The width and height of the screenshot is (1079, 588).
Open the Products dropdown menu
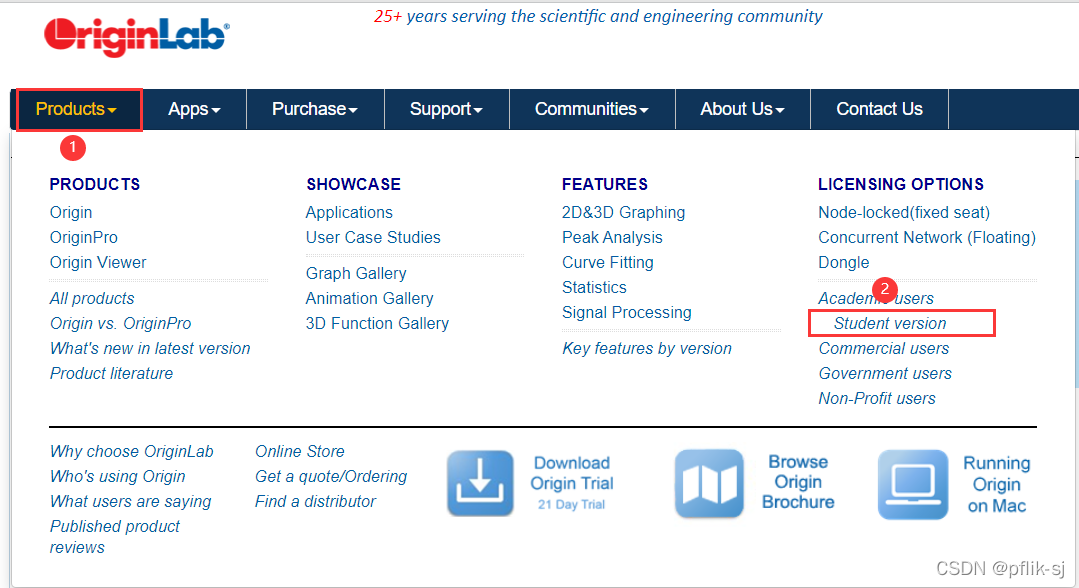click(76, 109)
